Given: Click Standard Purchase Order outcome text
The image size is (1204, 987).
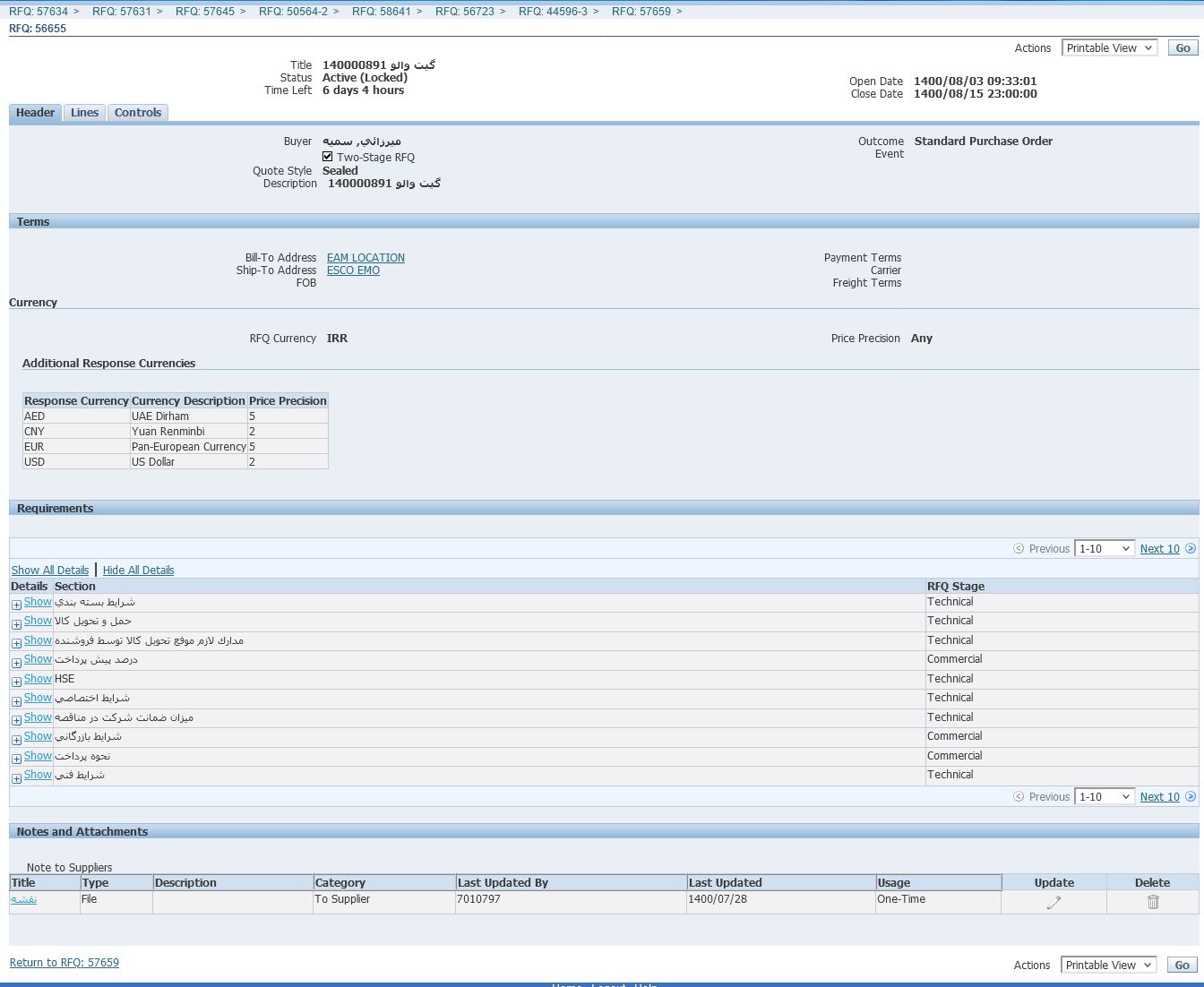Looking at the screenshot, I should 984,142.
